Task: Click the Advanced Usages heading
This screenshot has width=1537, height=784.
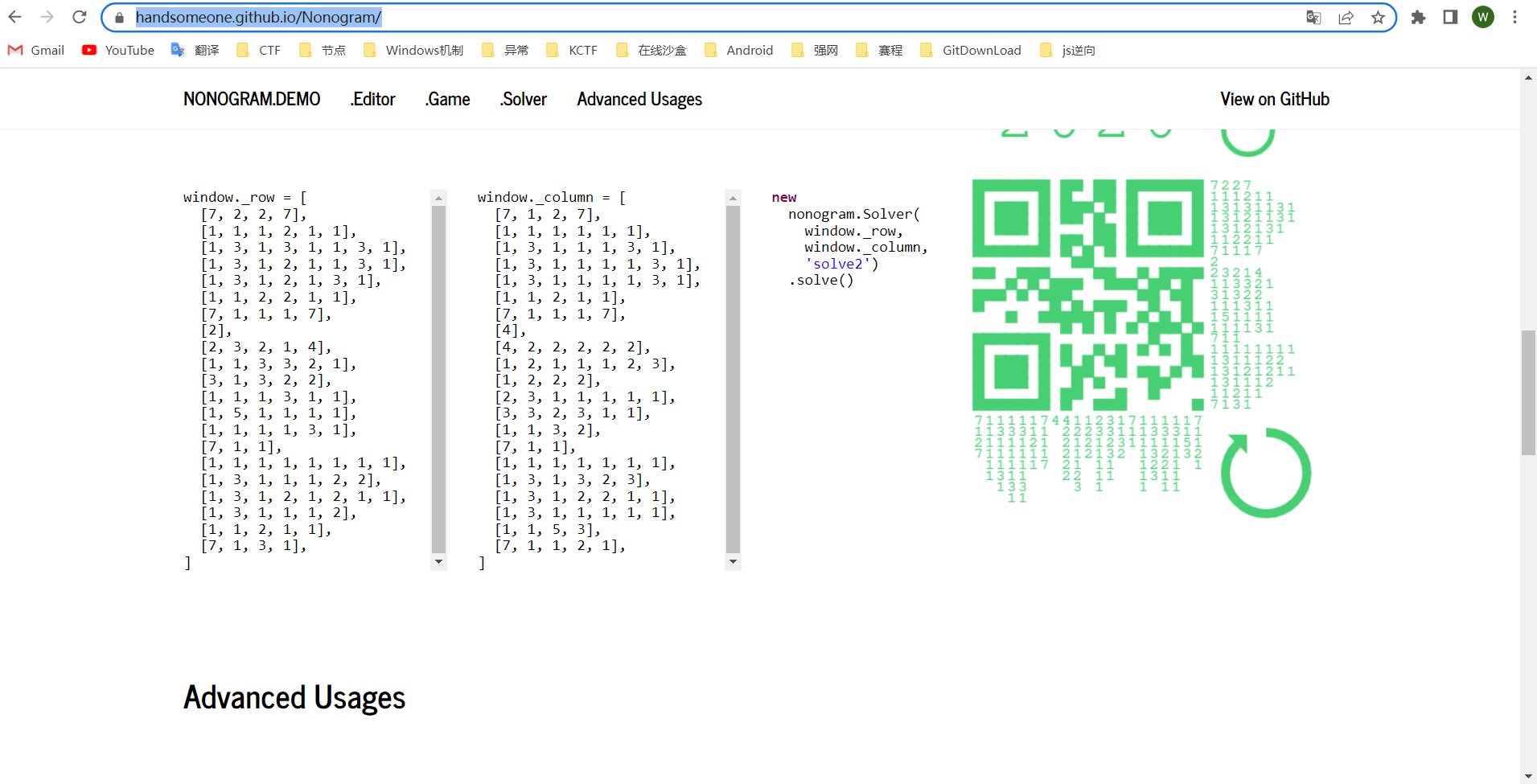Action: click(294, 698)
